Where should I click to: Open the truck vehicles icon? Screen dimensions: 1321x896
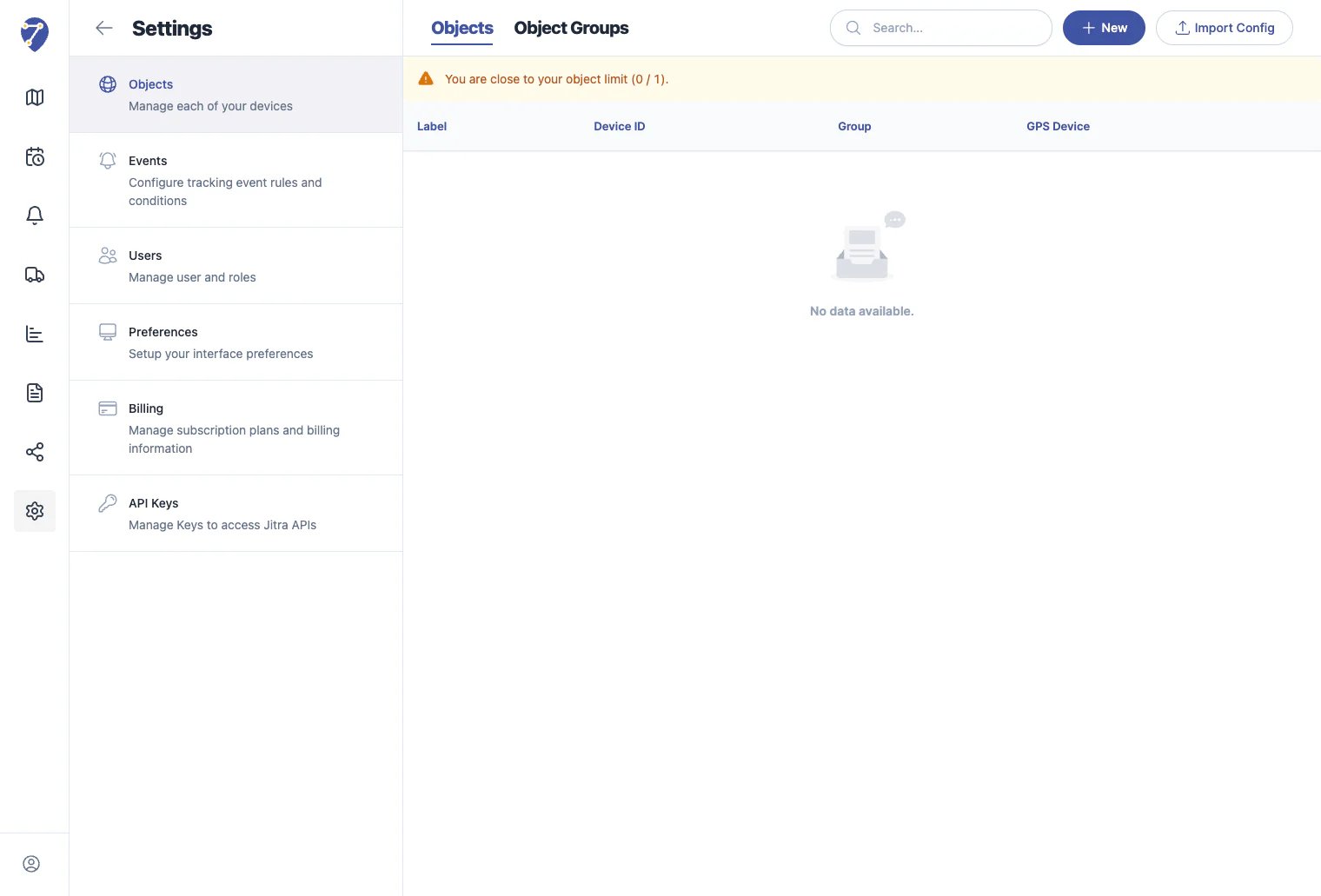tap(35, 275)
